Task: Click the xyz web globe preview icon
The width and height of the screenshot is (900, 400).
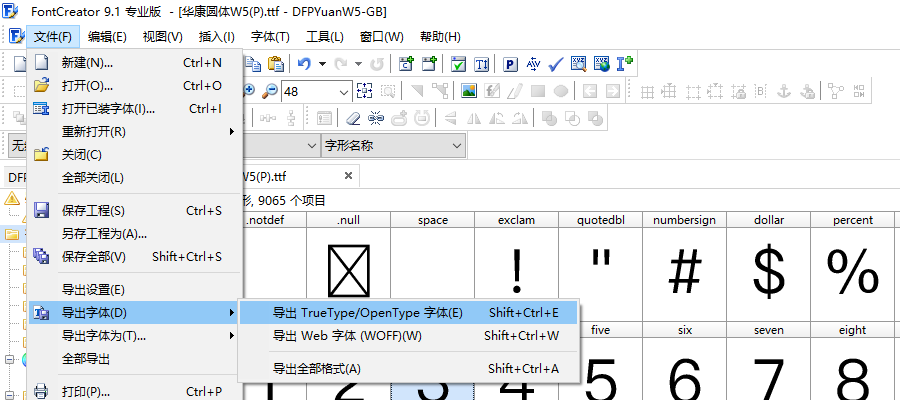Action: [602, 64]
